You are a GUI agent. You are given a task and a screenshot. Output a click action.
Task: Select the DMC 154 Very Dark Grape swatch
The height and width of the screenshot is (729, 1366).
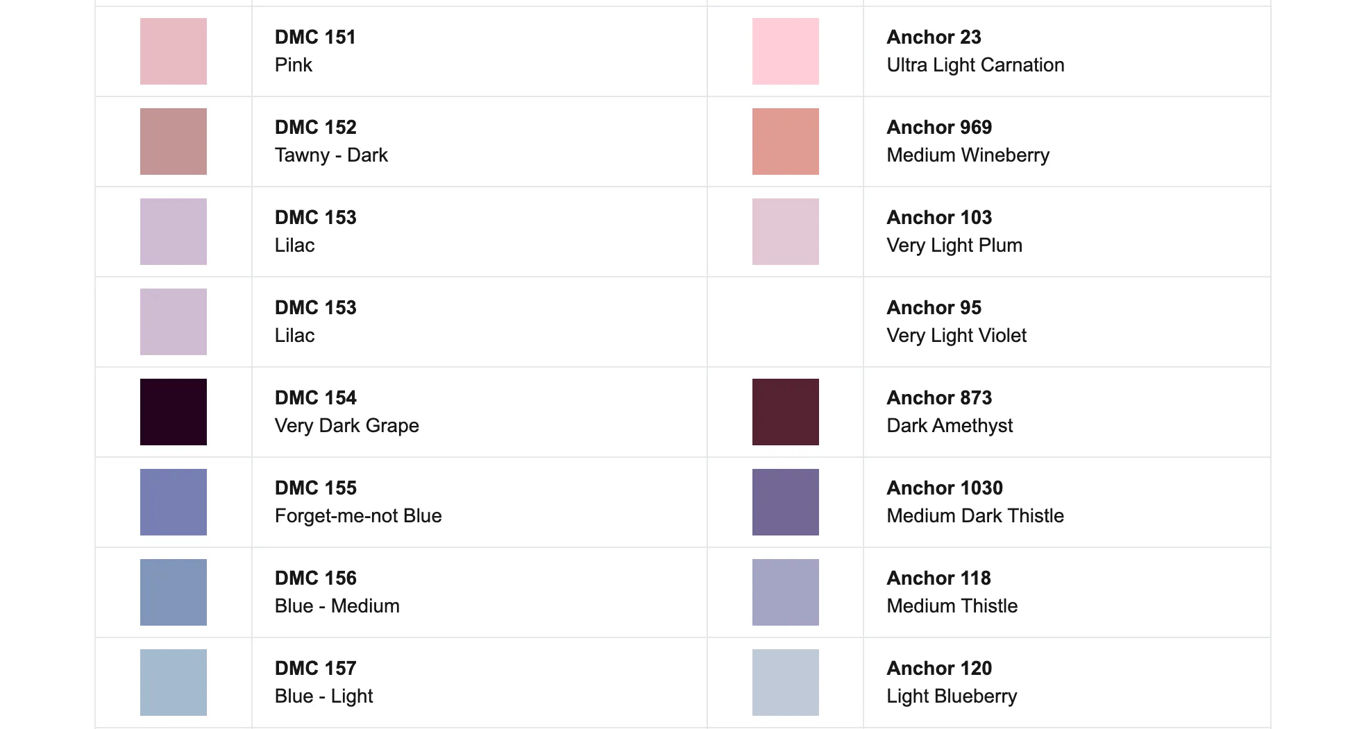173,412
